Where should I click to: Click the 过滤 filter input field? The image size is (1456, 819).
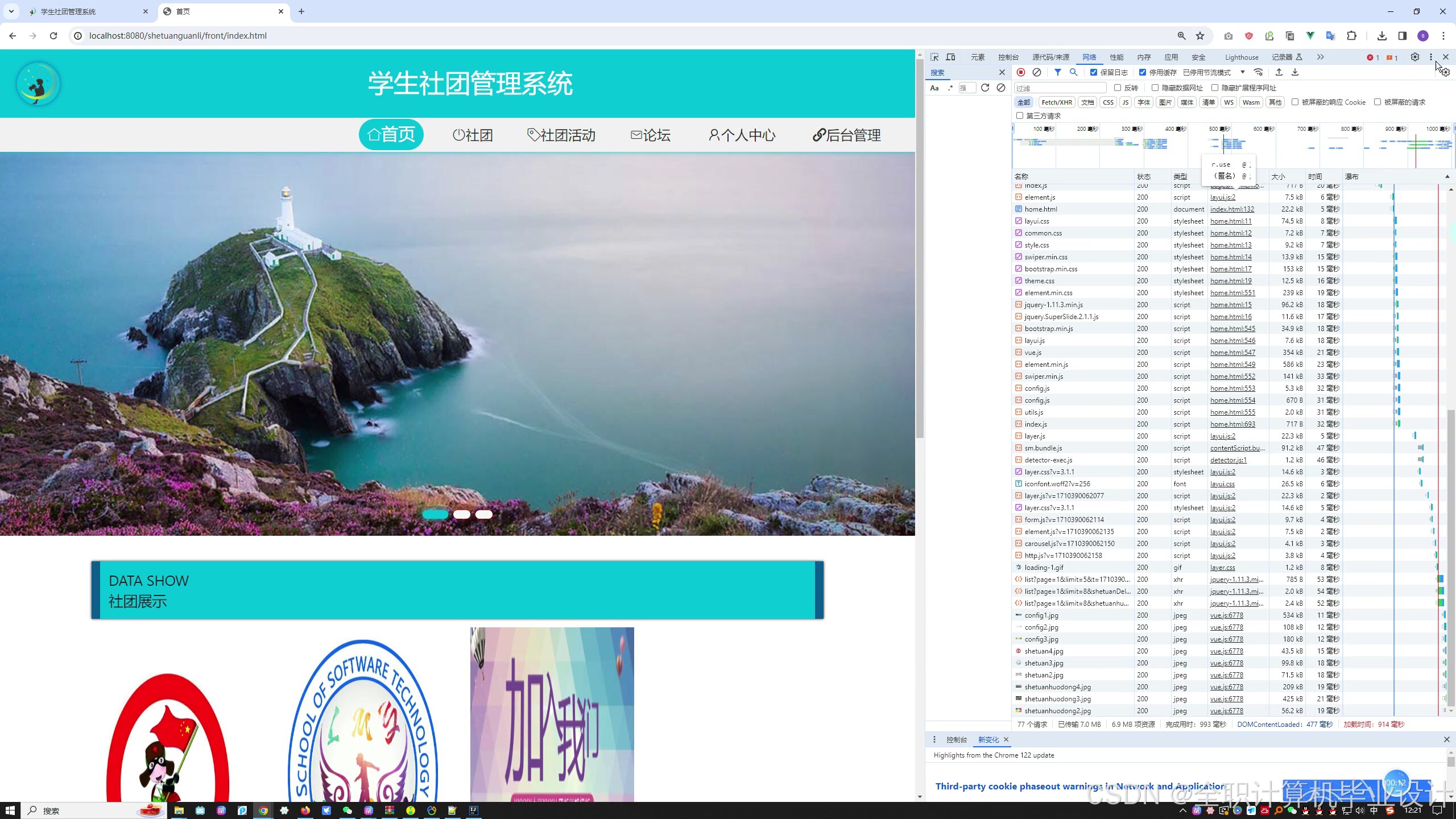(x=1060, y=88)
